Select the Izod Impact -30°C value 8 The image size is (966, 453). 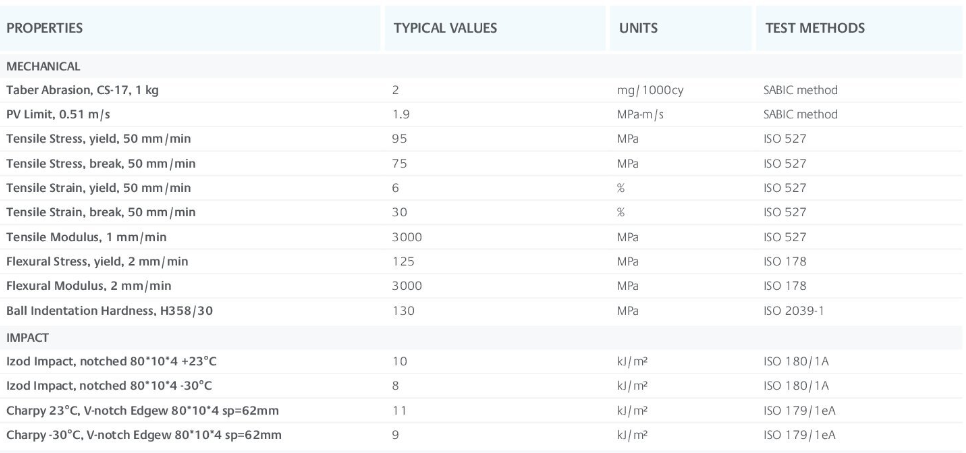click(397, 383)
